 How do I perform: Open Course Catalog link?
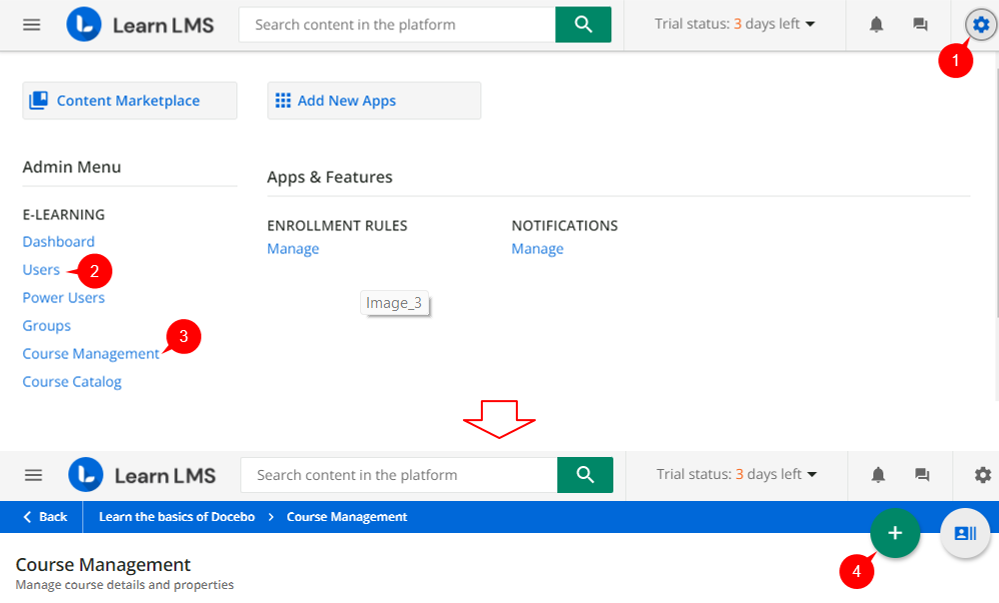tap(71, 382)
